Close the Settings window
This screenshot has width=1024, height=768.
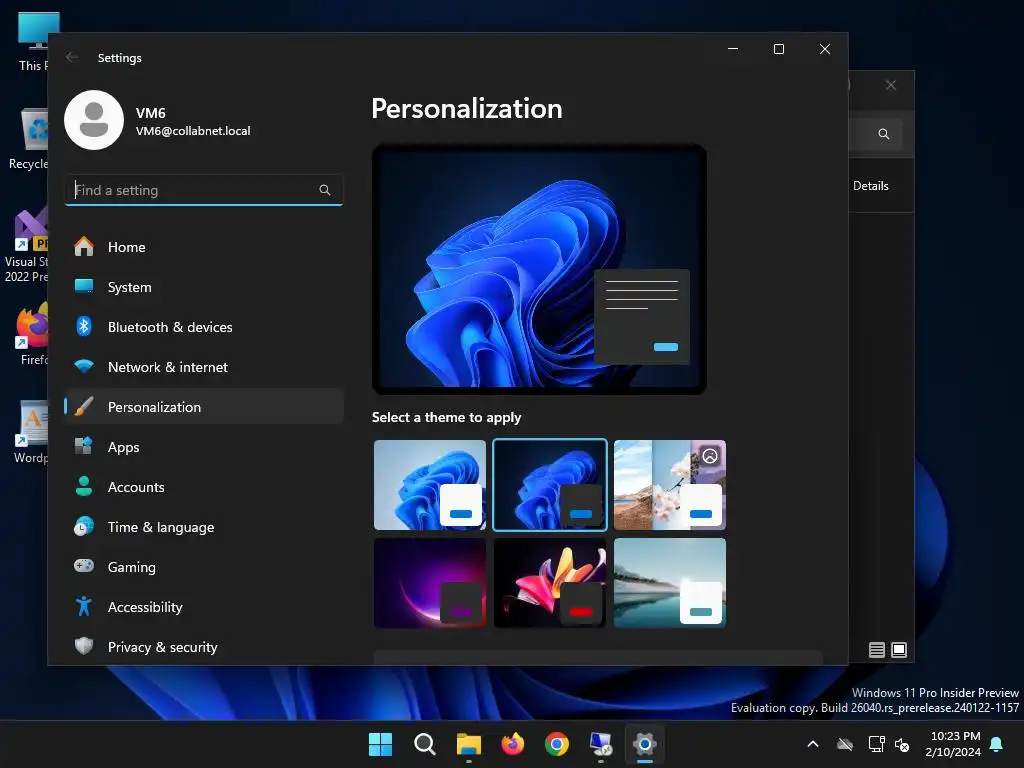pos(825,49)
